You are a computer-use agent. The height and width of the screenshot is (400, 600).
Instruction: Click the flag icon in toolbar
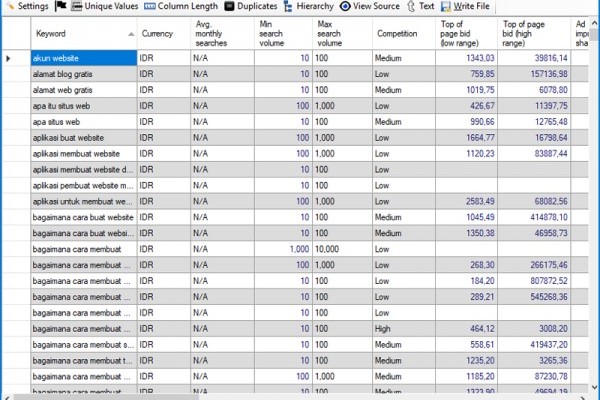pos(60,6)
